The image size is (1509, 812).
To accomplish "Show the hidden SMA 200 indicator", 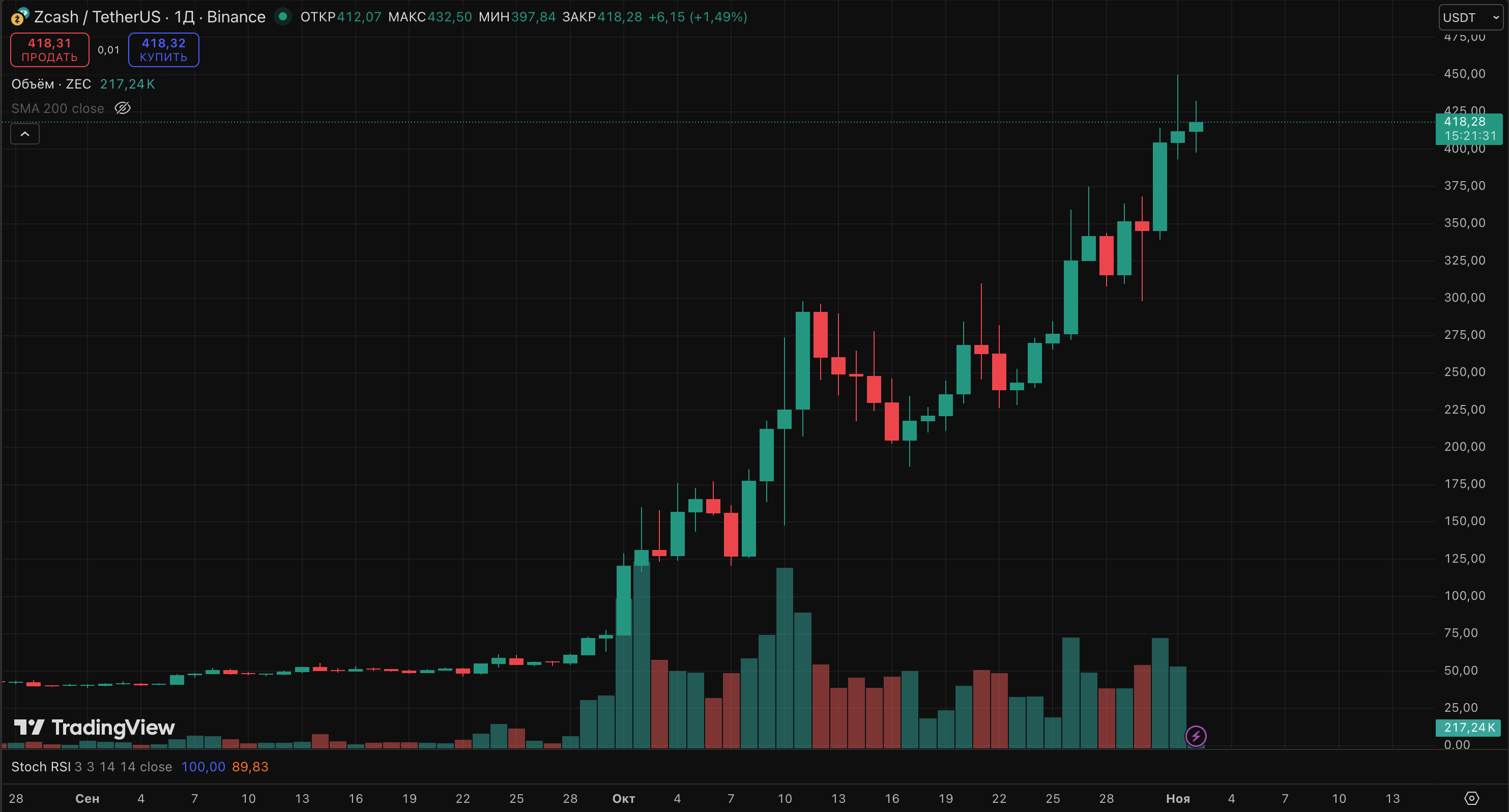I will (x=123, y=108).
